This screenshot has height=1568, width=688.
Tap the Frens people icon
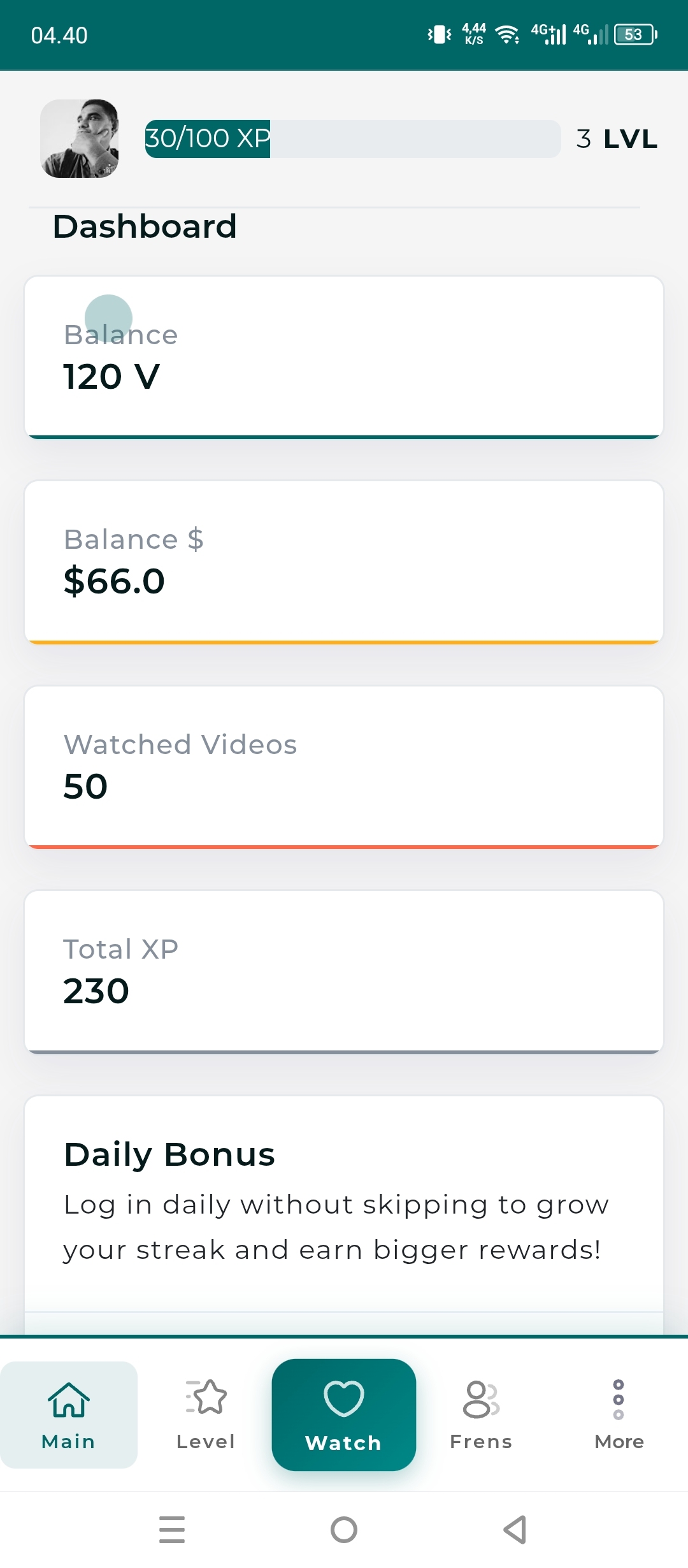point(481,1399)
